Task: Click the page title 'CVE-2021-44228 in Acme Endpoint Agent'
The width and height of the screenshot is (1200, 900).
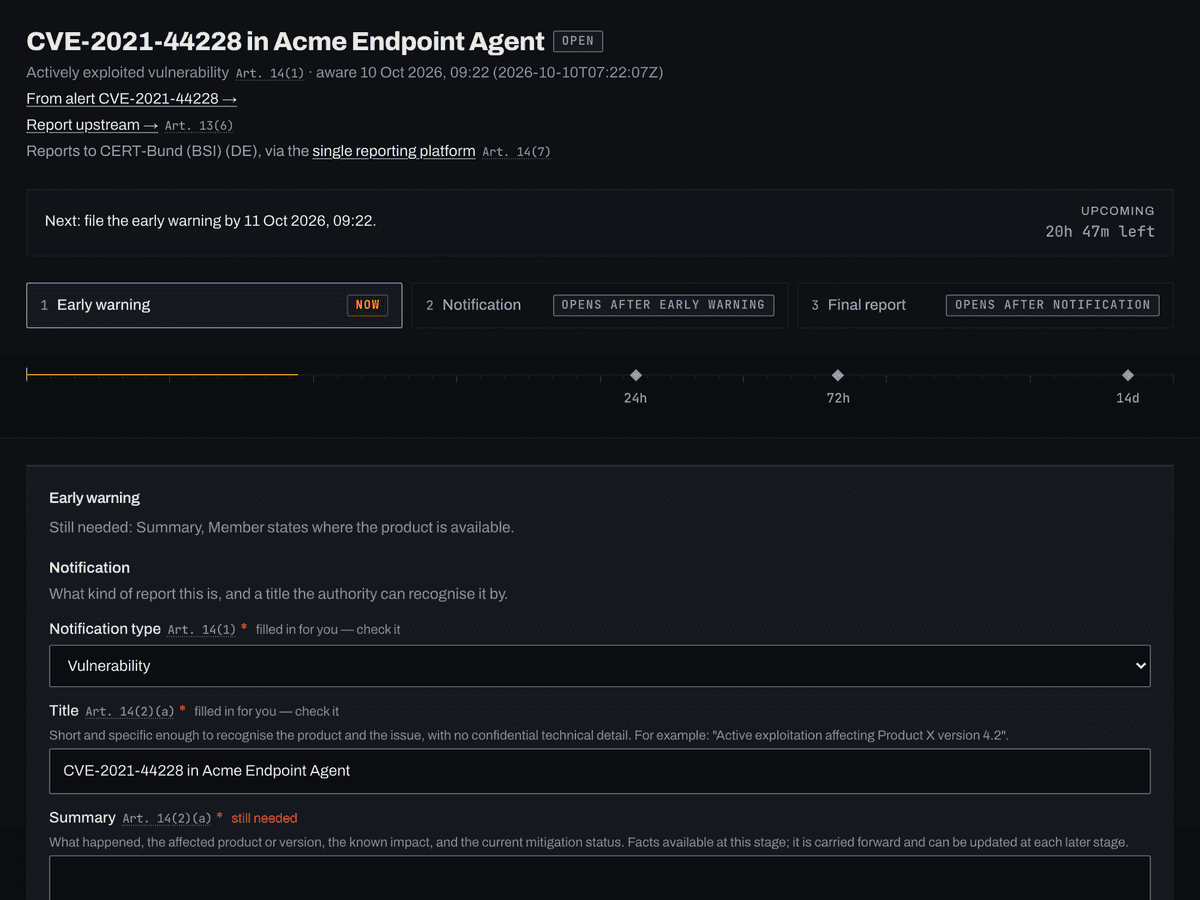Action: 285,41
